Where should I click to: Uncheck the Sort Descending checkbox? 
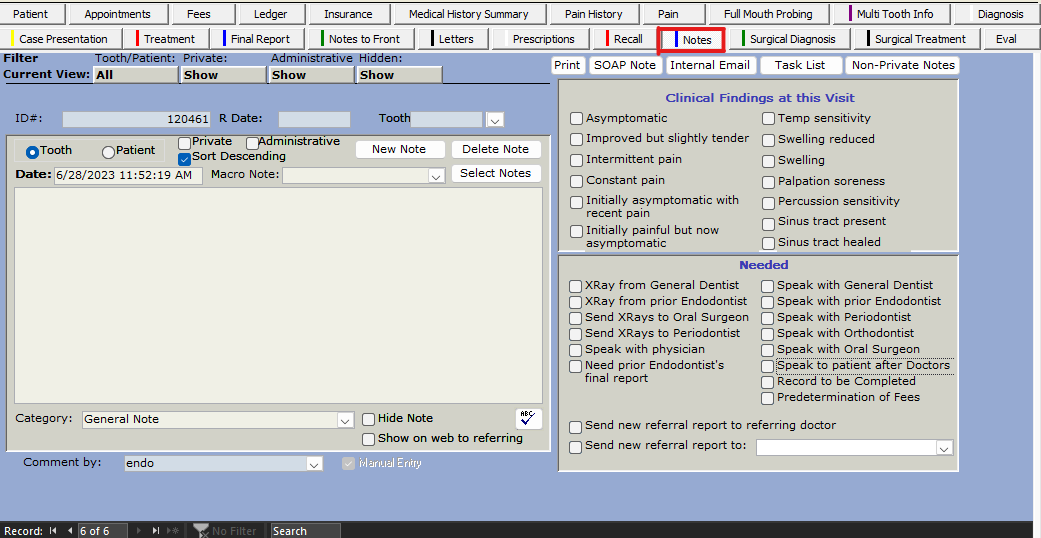185,158
